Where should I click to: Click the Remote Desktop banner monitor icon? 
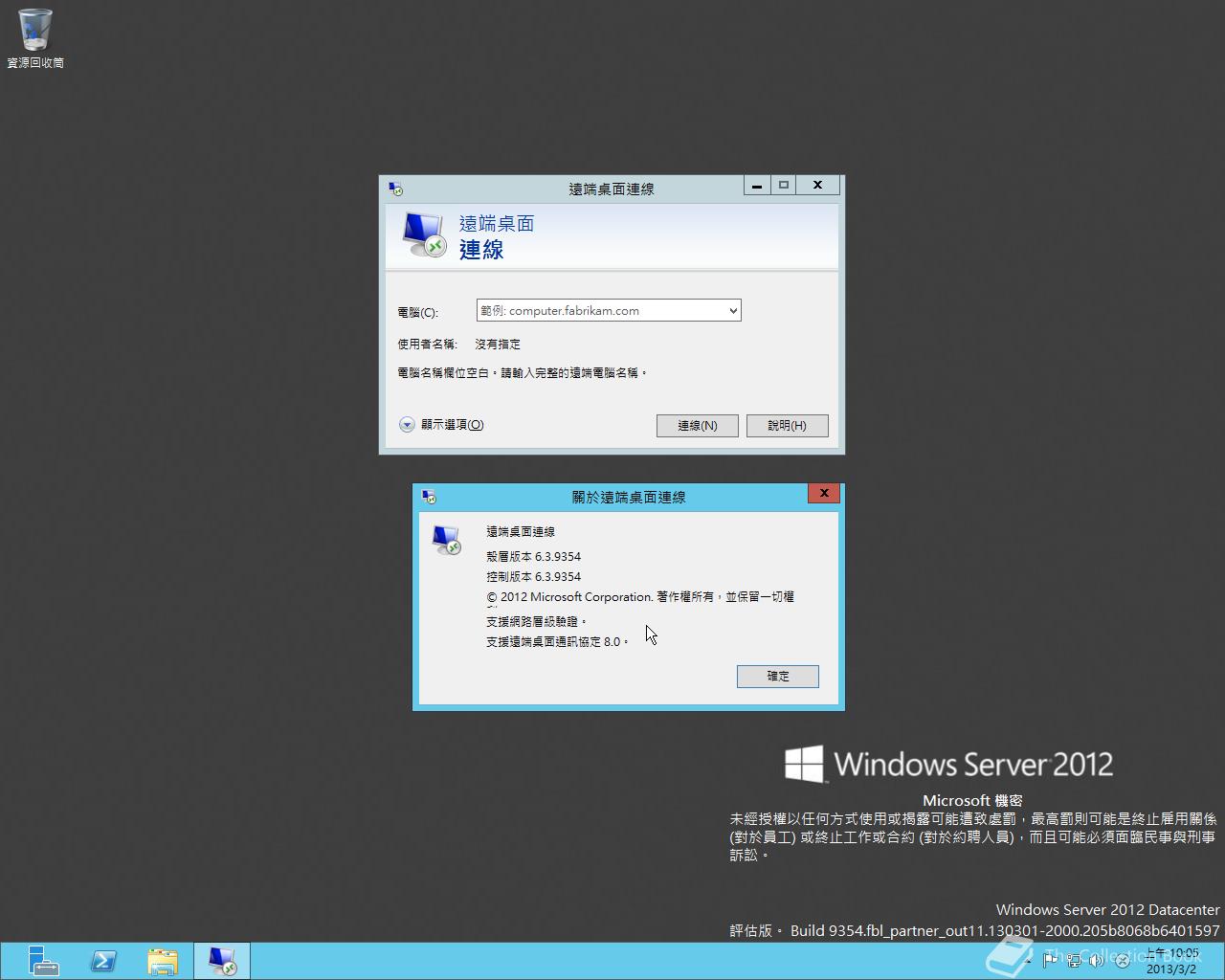pos(424,235)
